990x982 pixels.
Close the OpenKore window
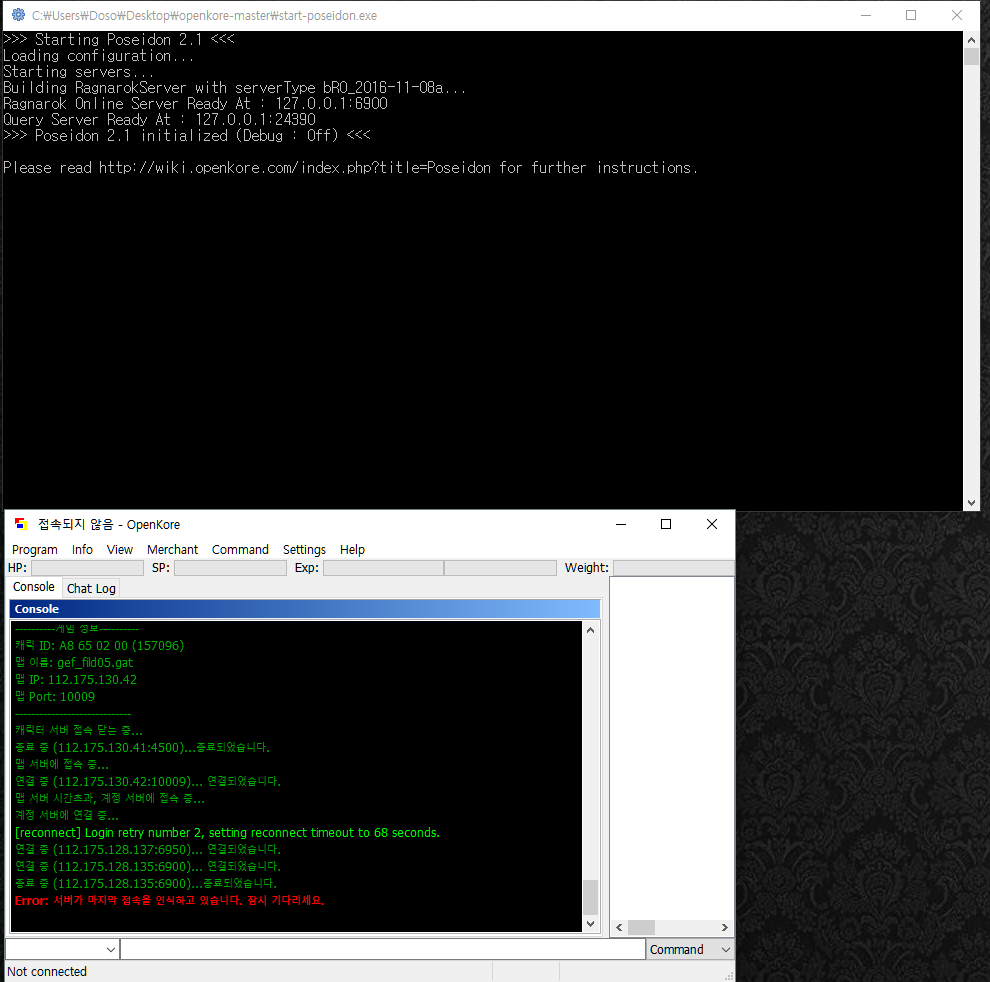[712, 524]
